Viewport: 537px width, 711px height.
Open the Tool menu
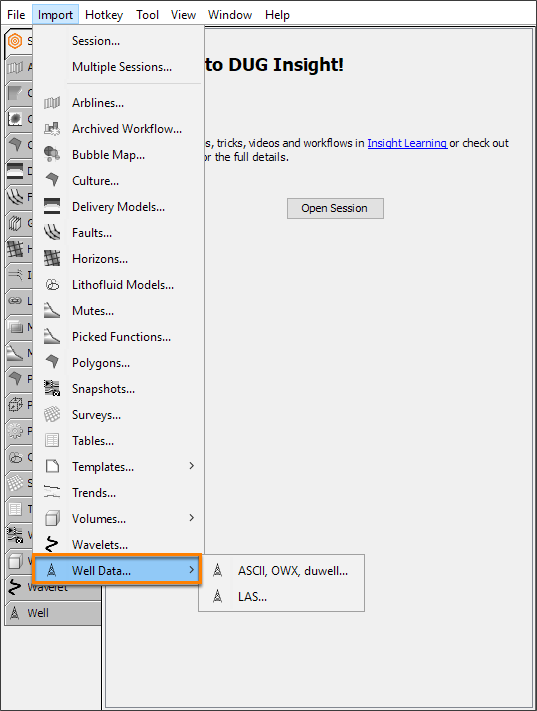[147, 15]
